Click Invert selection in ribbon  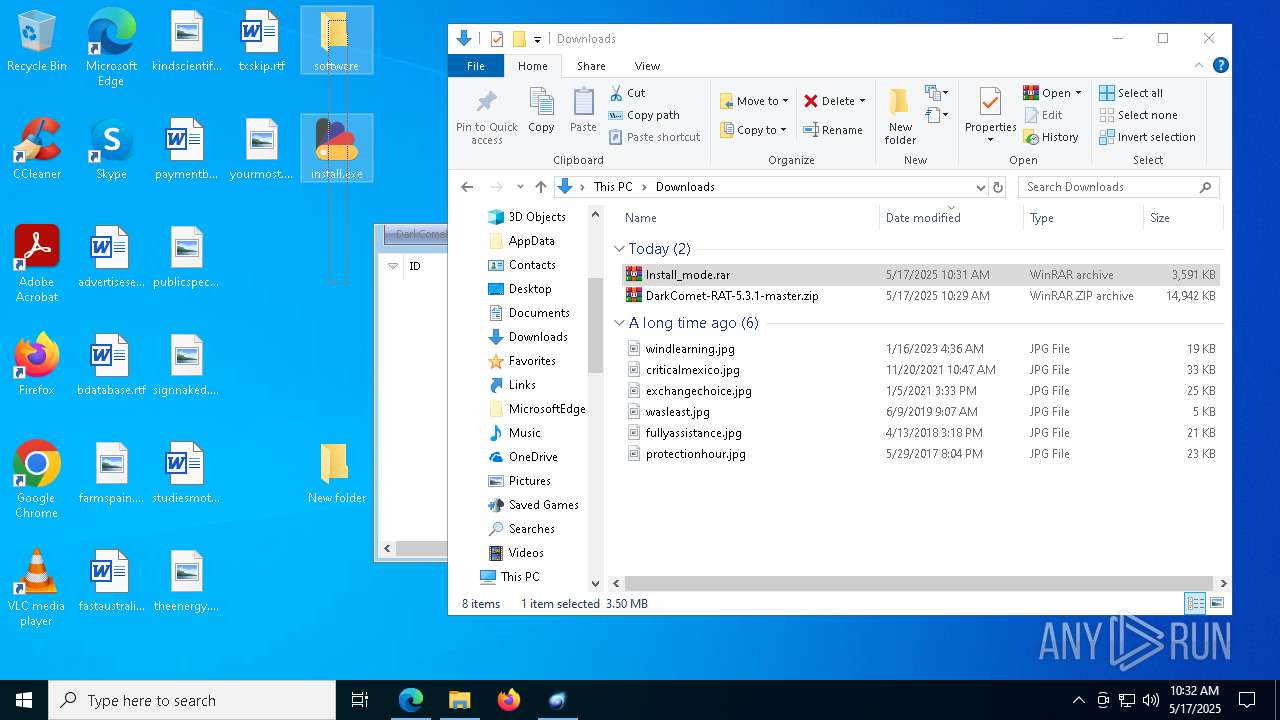[x=1147, y=137]
